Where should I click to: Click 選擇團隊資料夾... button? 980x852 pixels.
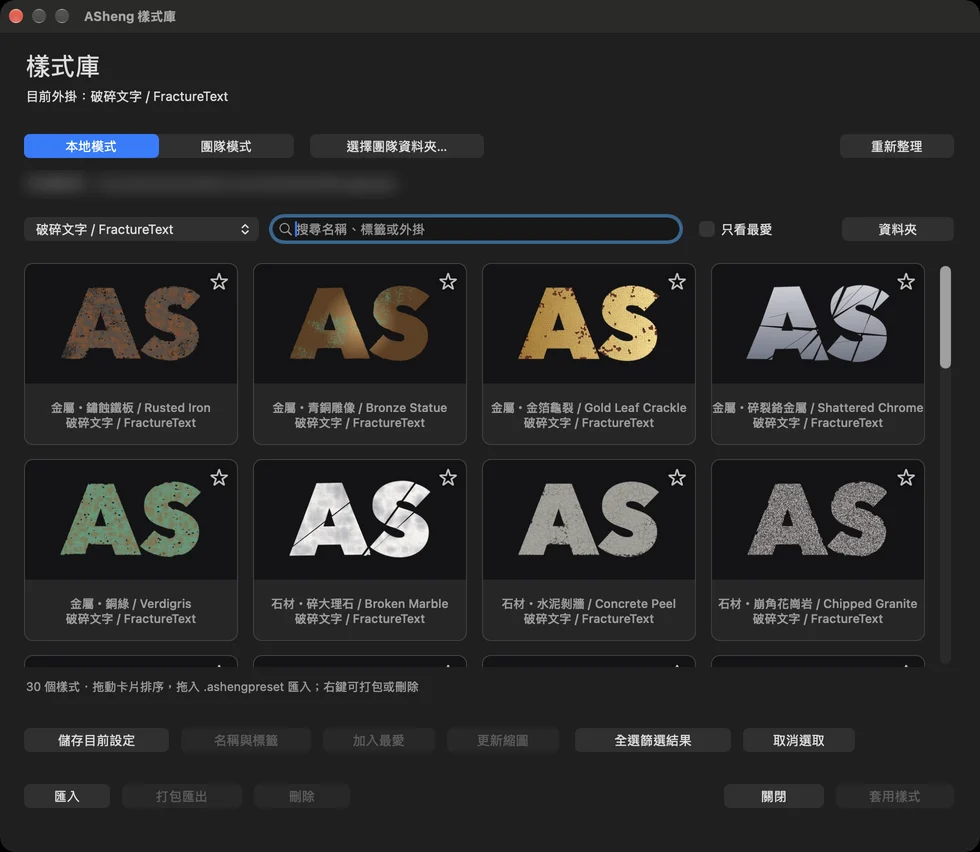397,146
